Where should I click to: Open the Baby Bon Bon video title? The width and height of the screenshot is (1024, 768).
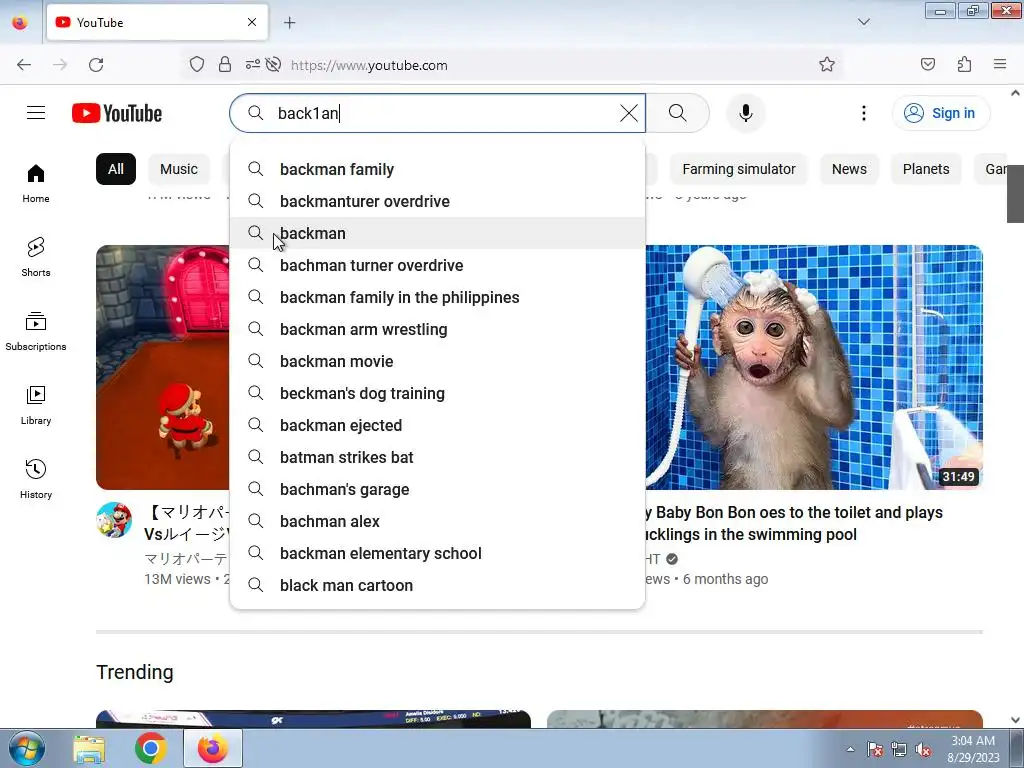pyautogui.click(x=793, y=523)
